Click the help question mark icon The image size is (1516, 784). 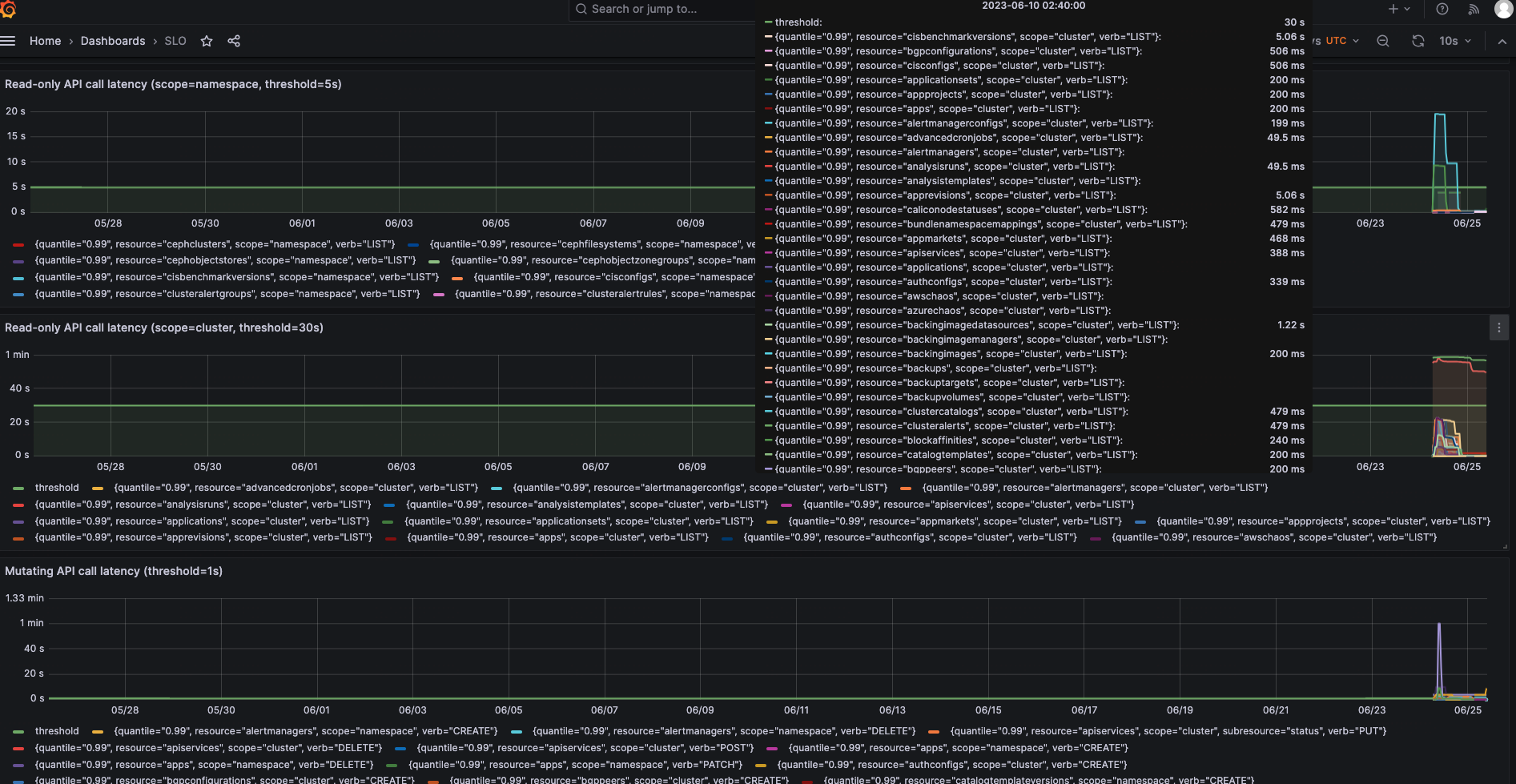1442,9
